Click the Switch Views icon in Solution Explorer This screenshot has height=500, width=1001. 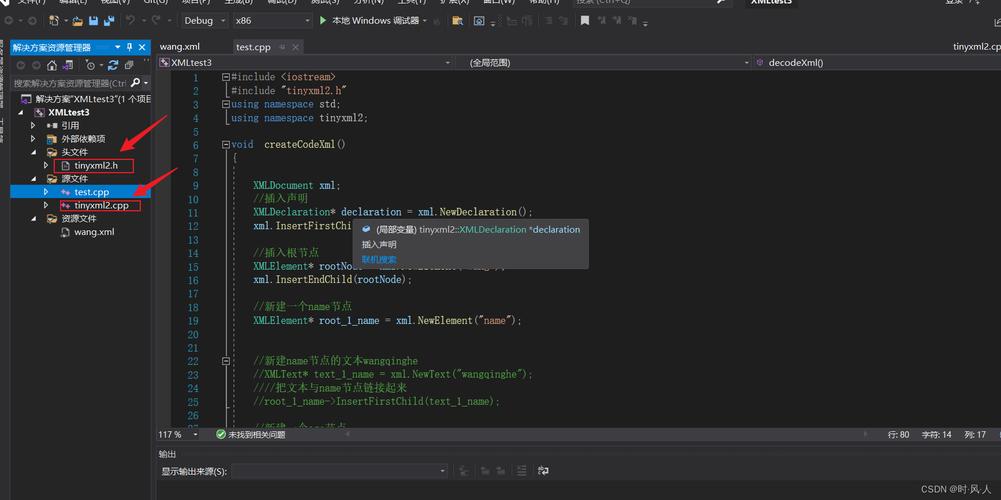coord(69,65)
